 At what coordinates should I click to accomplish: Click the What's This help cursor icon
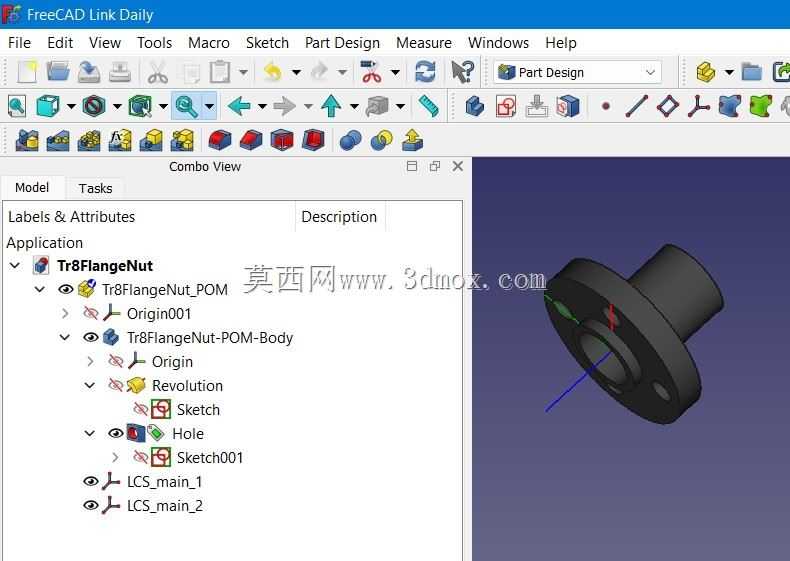[462, 72]
